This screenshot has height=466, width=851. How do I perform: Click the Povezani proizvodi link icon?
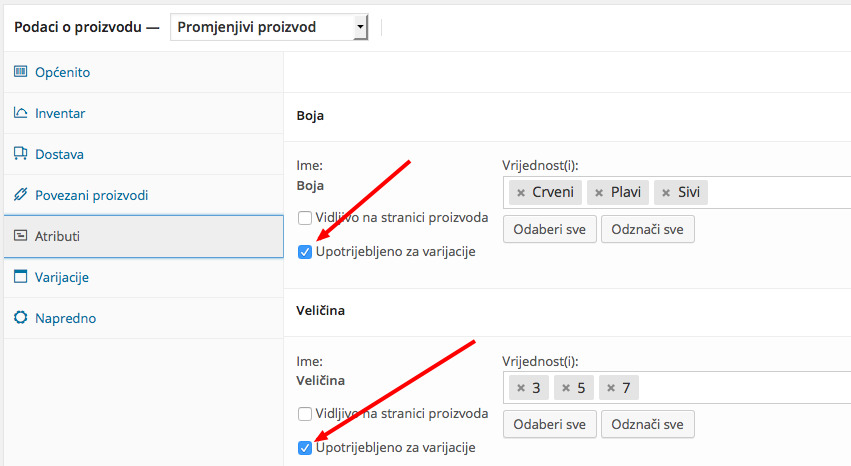(21, 194)
